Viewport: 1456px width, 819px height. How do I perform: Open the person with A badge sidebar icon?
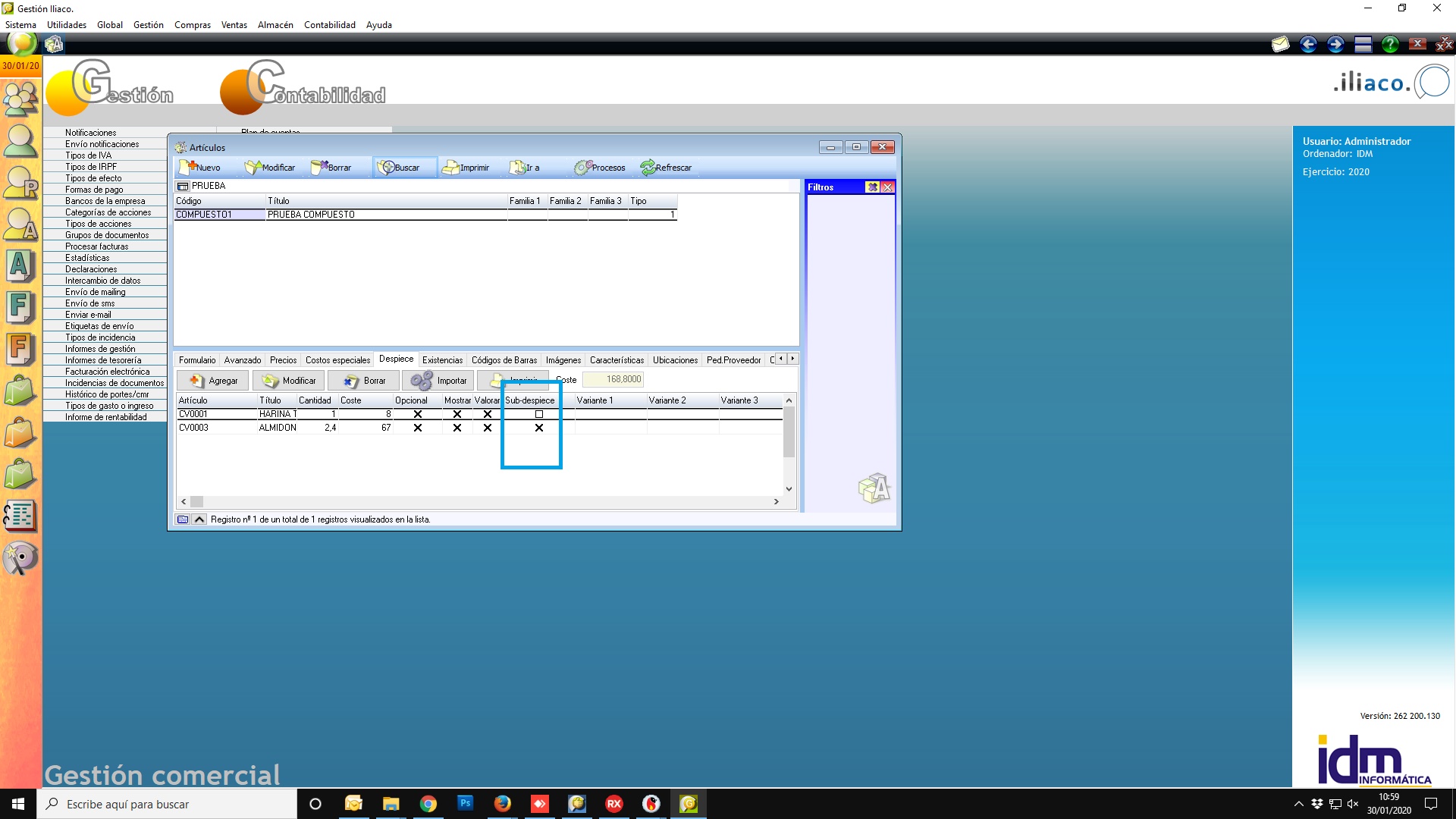20,224
